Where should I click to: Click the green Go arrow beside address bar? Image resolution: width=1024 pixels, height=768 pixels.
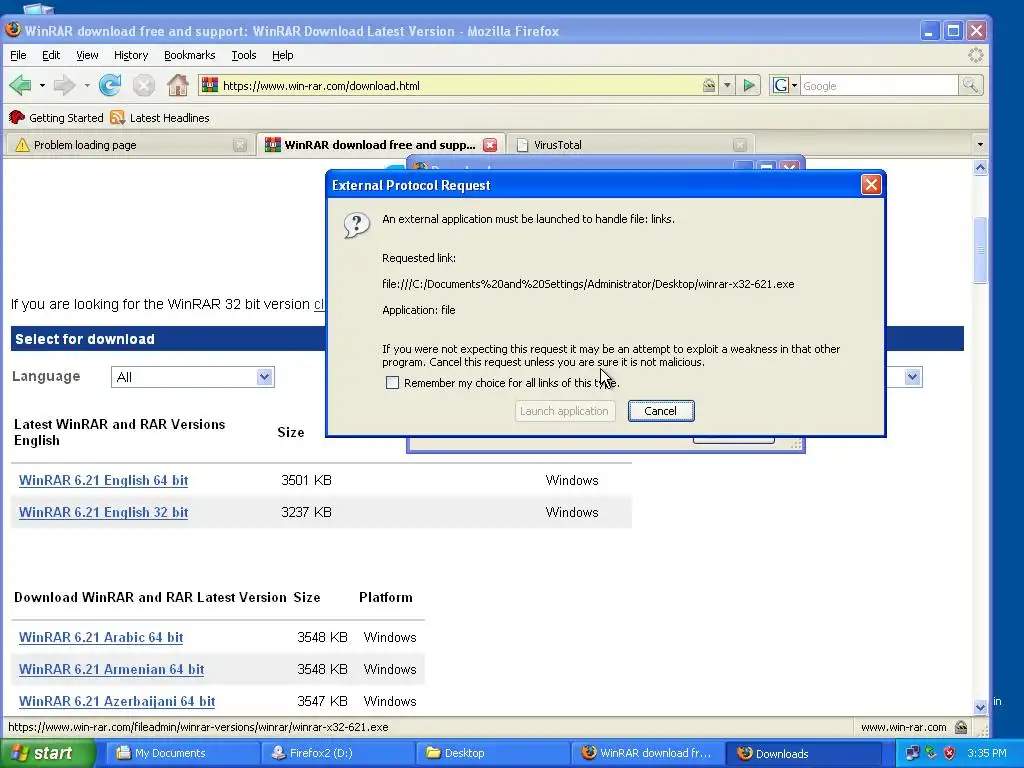coord(749,85)
